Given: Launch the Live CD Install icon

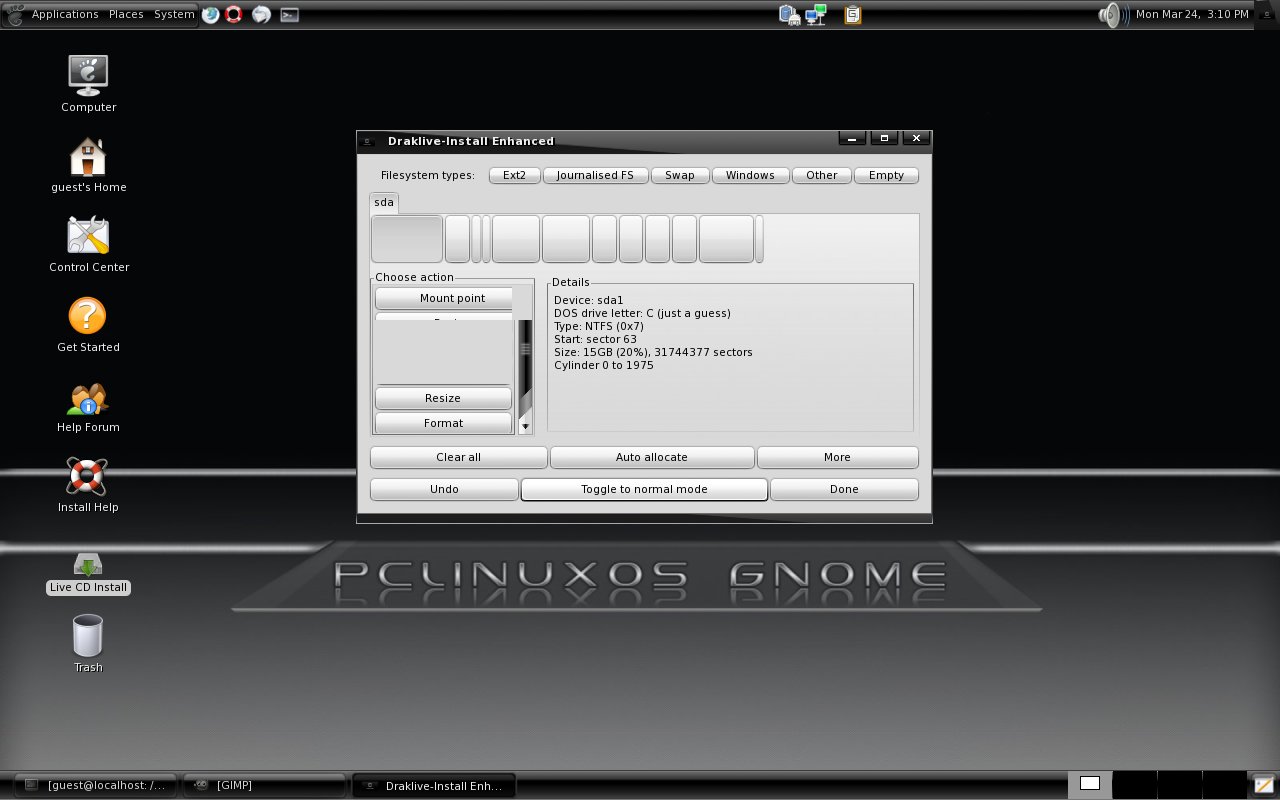Looking at the screenshot, I should tap(88, 565).
